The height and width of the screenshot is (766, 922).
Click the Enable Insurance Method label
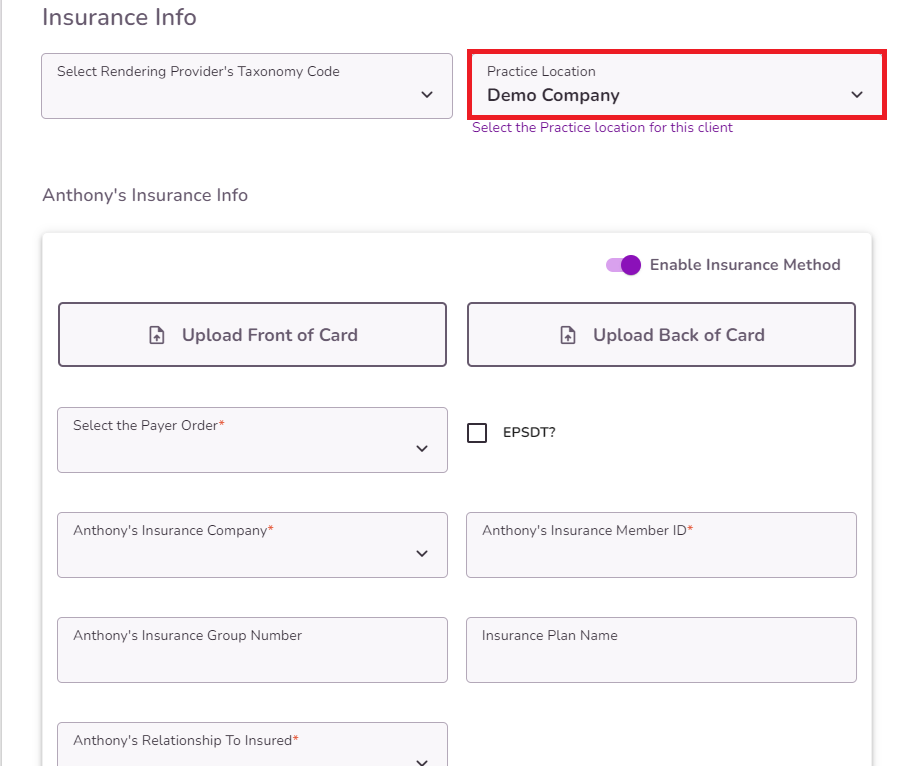745,265
